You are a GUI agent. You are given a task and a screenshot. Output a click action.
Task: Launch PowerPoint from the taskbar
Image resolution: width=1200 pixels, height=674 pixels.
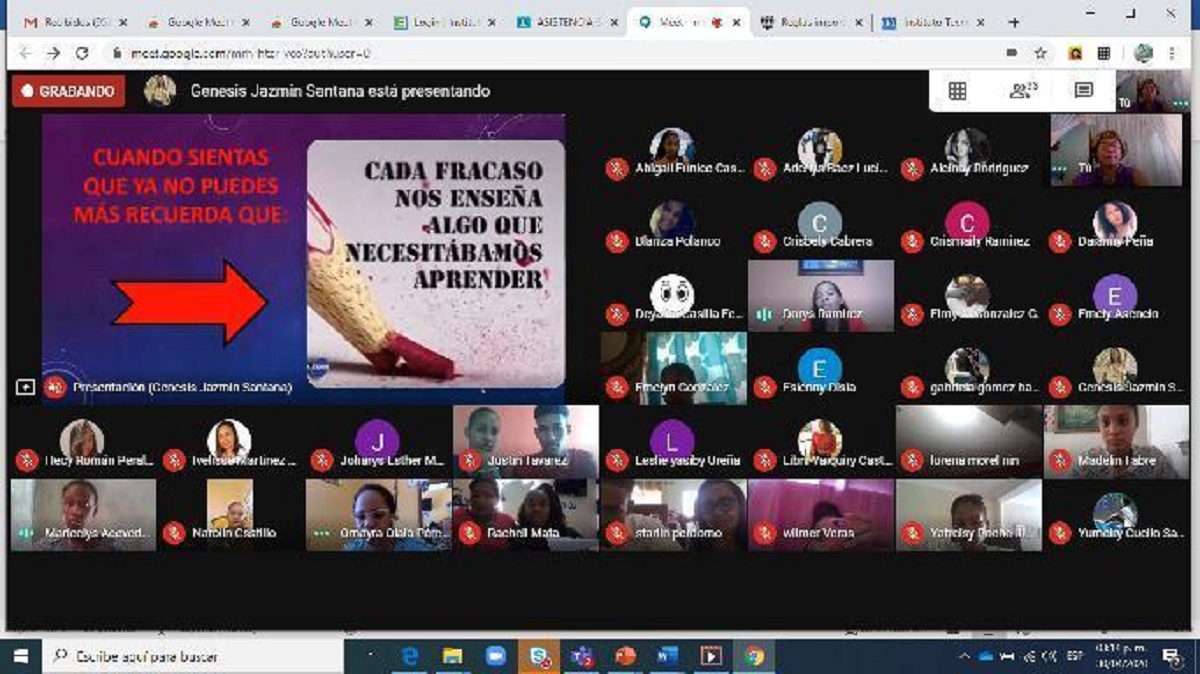[x=626, y=656]
